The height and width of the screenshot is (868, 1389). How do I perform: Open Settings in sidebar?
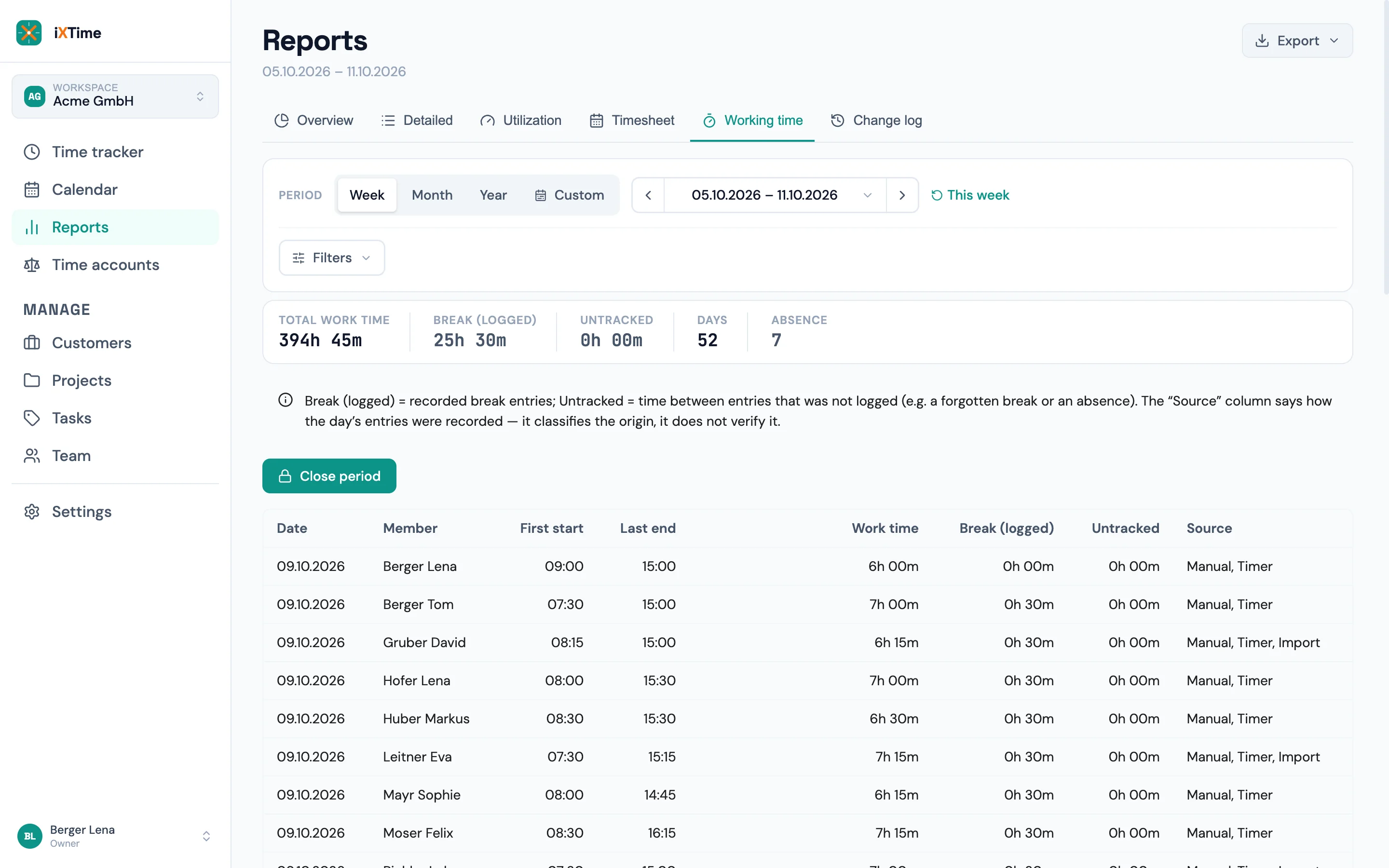[115, 512]
